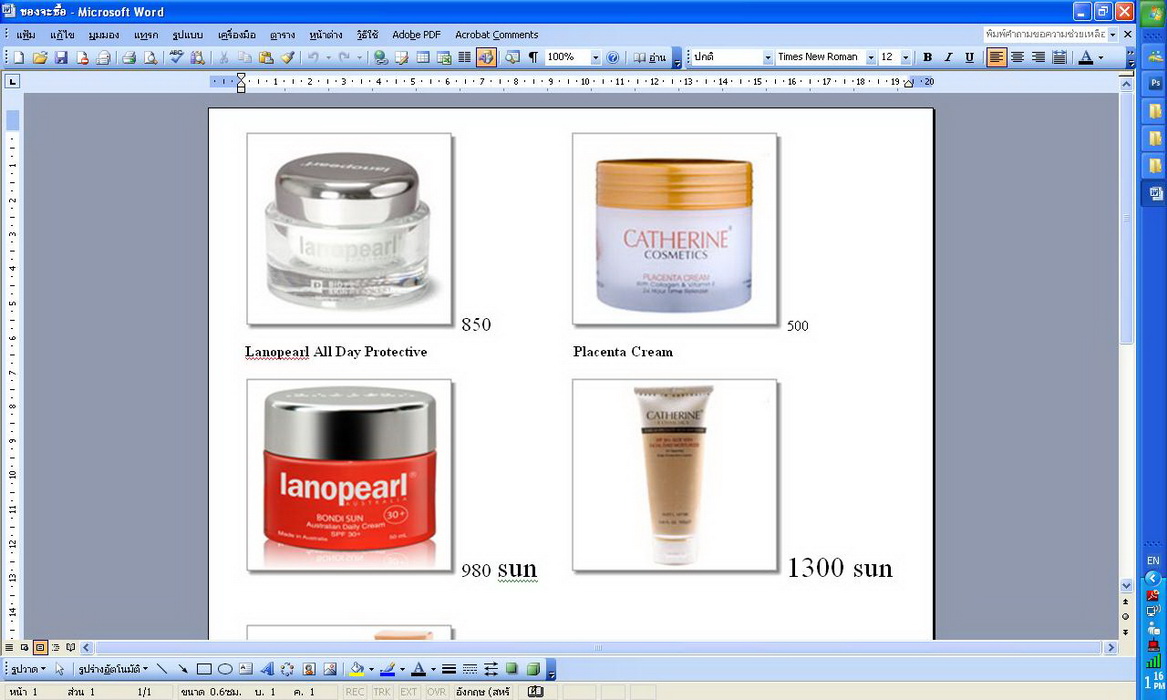Open the มุมมอง (View) menu

[103, 35]
